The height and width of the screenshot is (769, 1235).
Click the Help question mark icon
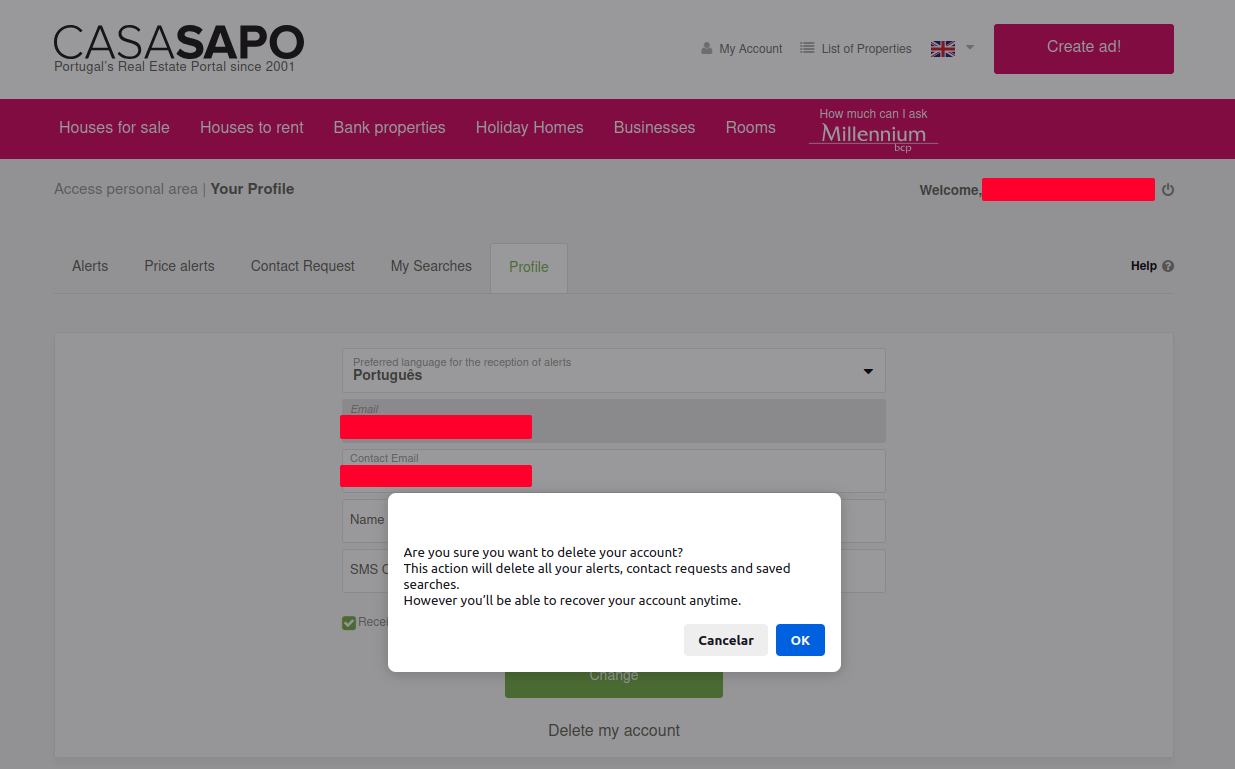pyautogui.click(x=1168, y=266)
